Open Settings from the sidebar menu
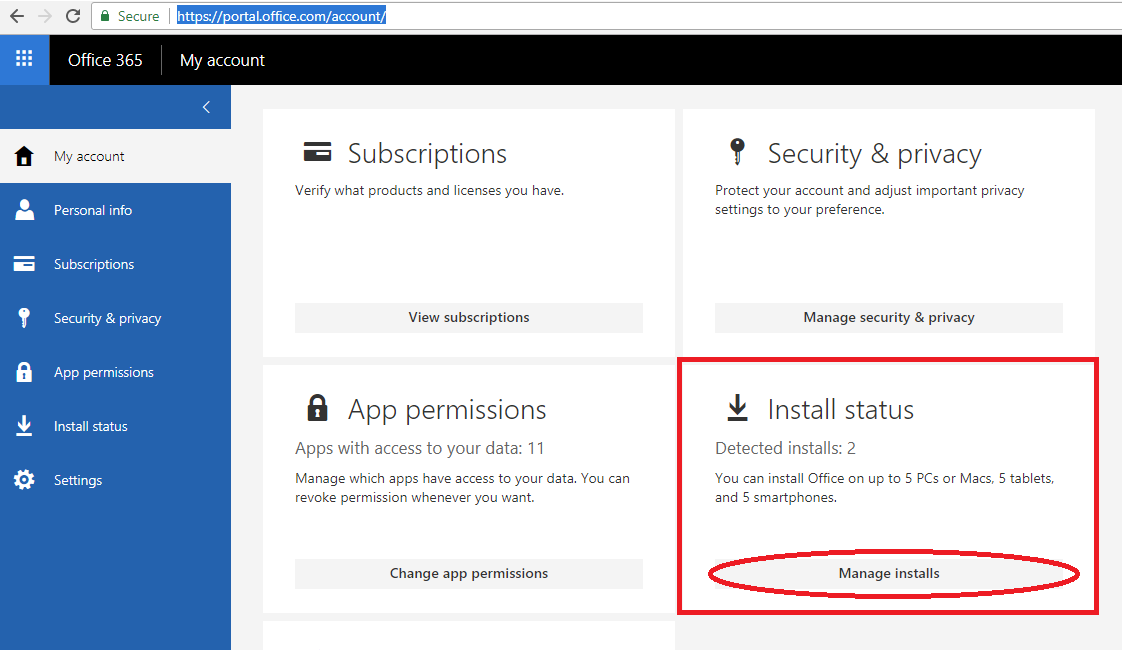Image resolution: width=1122 pixels, height=650 pixels. (x=115, y=480)
